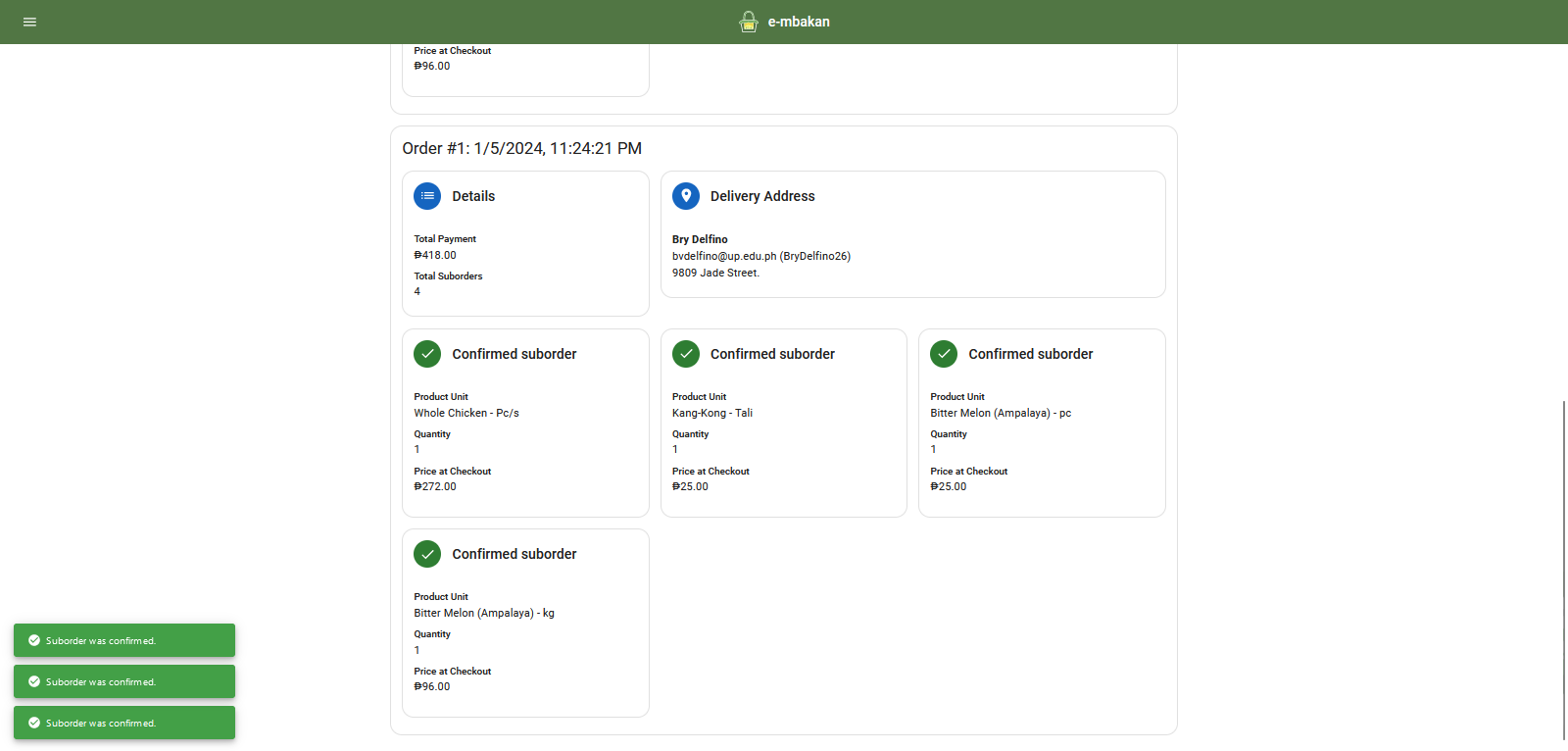Click the e-mbakan title in header
Image resolution: width=1568 pixels, height=751 pixels.
799,22
